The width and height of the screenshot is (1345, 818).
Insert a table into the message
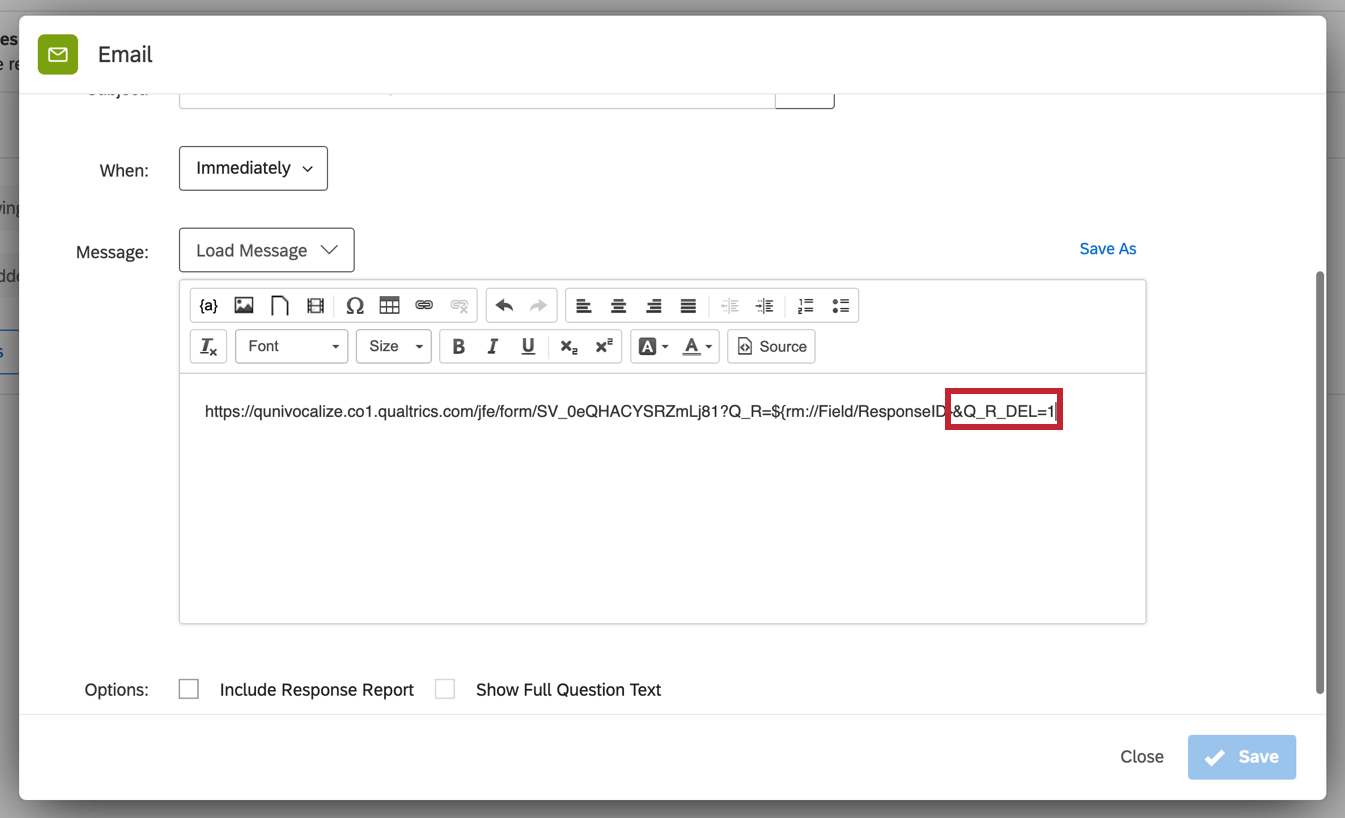click(x=389, y=305)
